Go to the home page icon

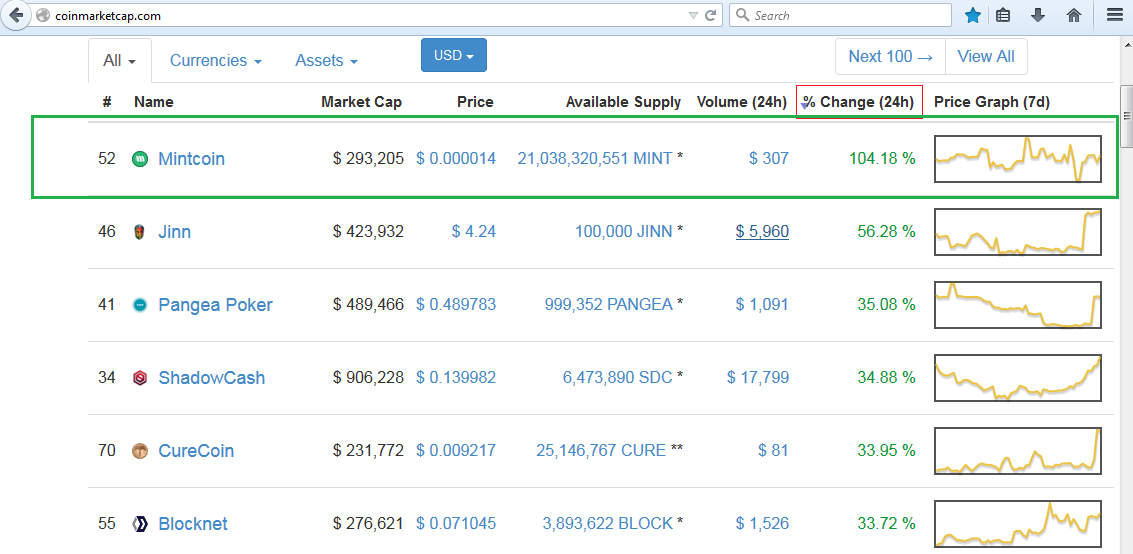point(1074,15)
